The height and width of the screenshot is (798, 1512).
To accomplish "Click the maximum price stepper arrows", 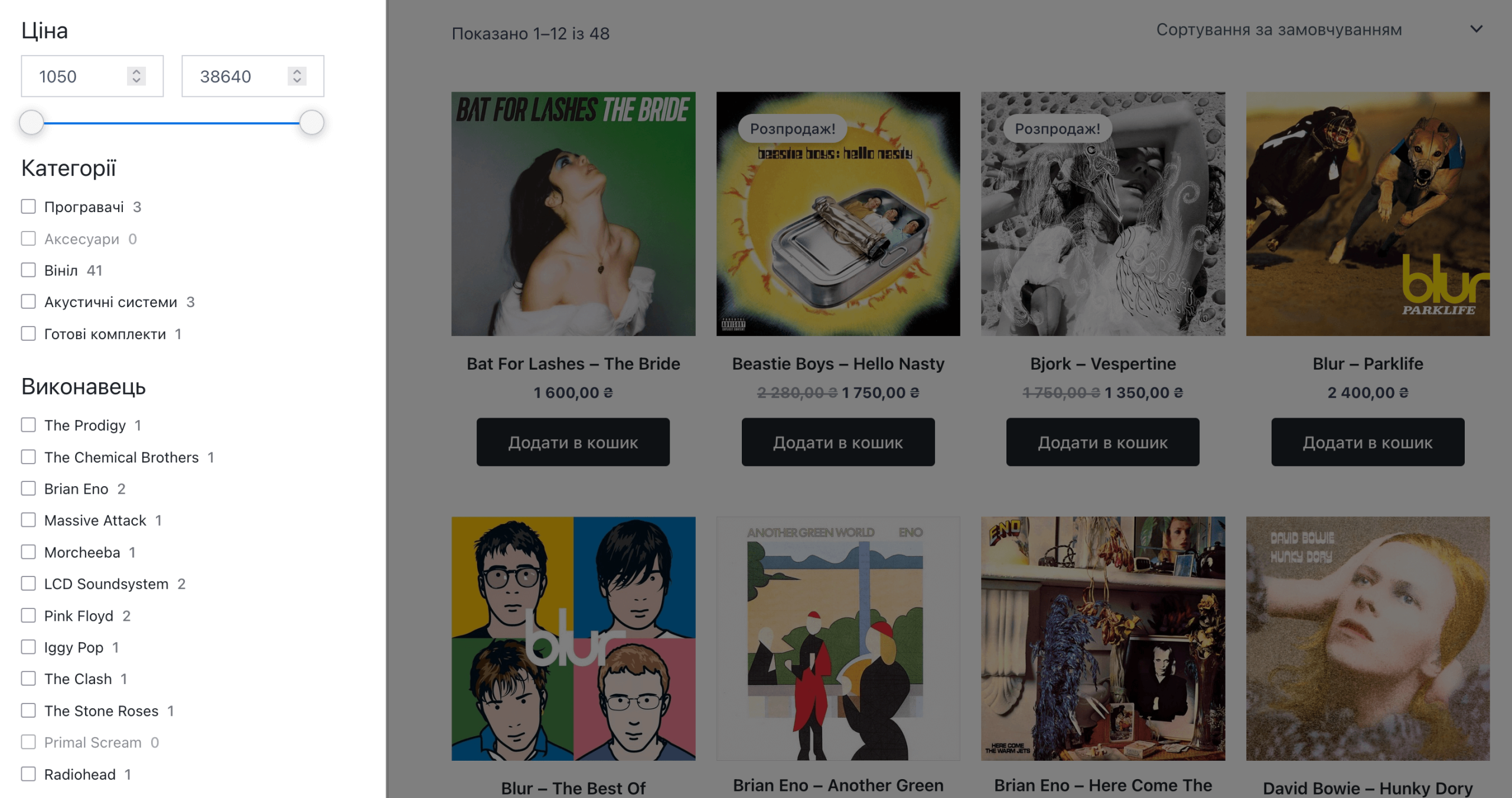I will 296,76.
